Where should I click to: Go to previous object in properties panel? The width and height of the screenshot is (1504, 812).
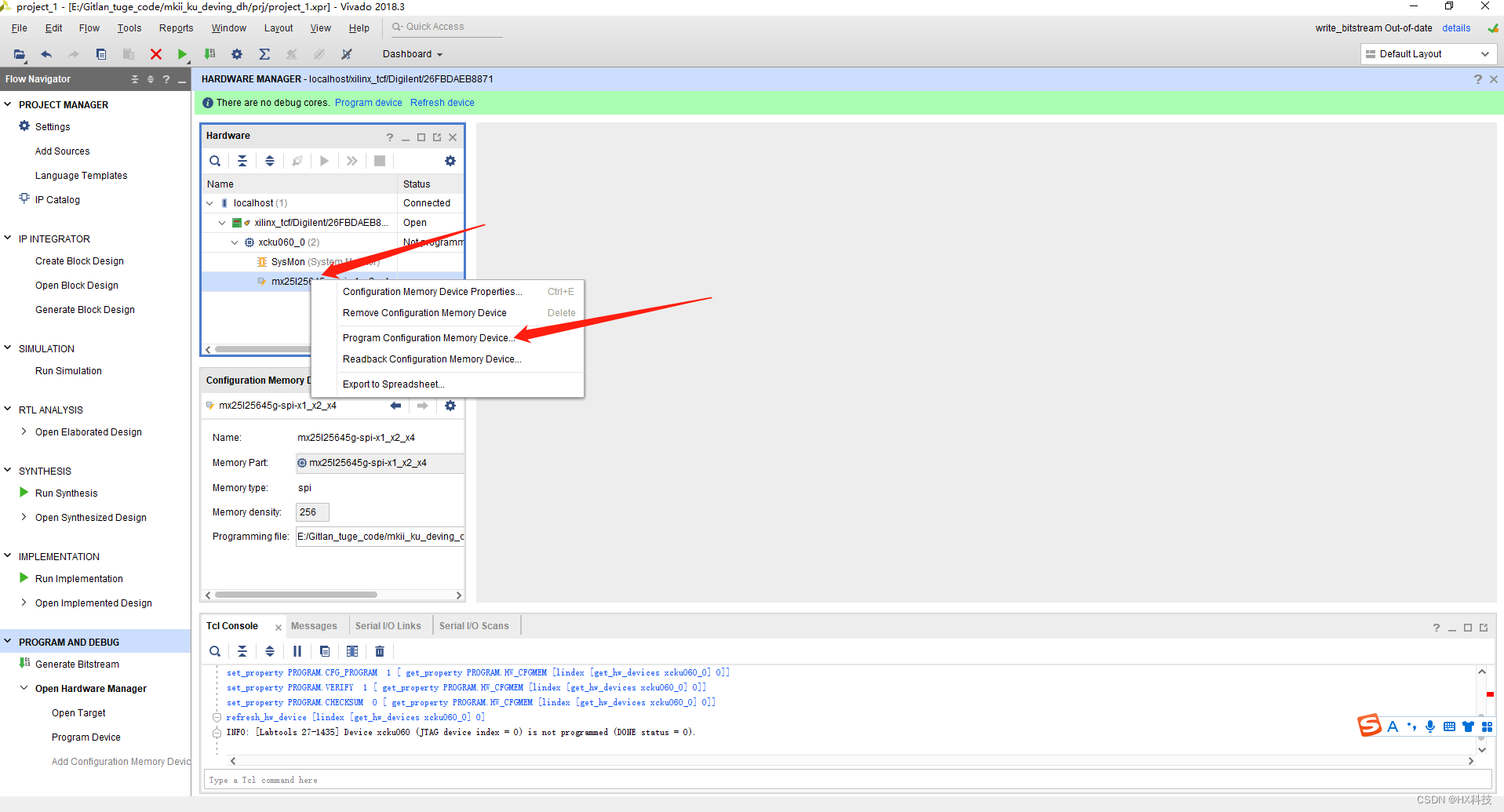point(395,406)
